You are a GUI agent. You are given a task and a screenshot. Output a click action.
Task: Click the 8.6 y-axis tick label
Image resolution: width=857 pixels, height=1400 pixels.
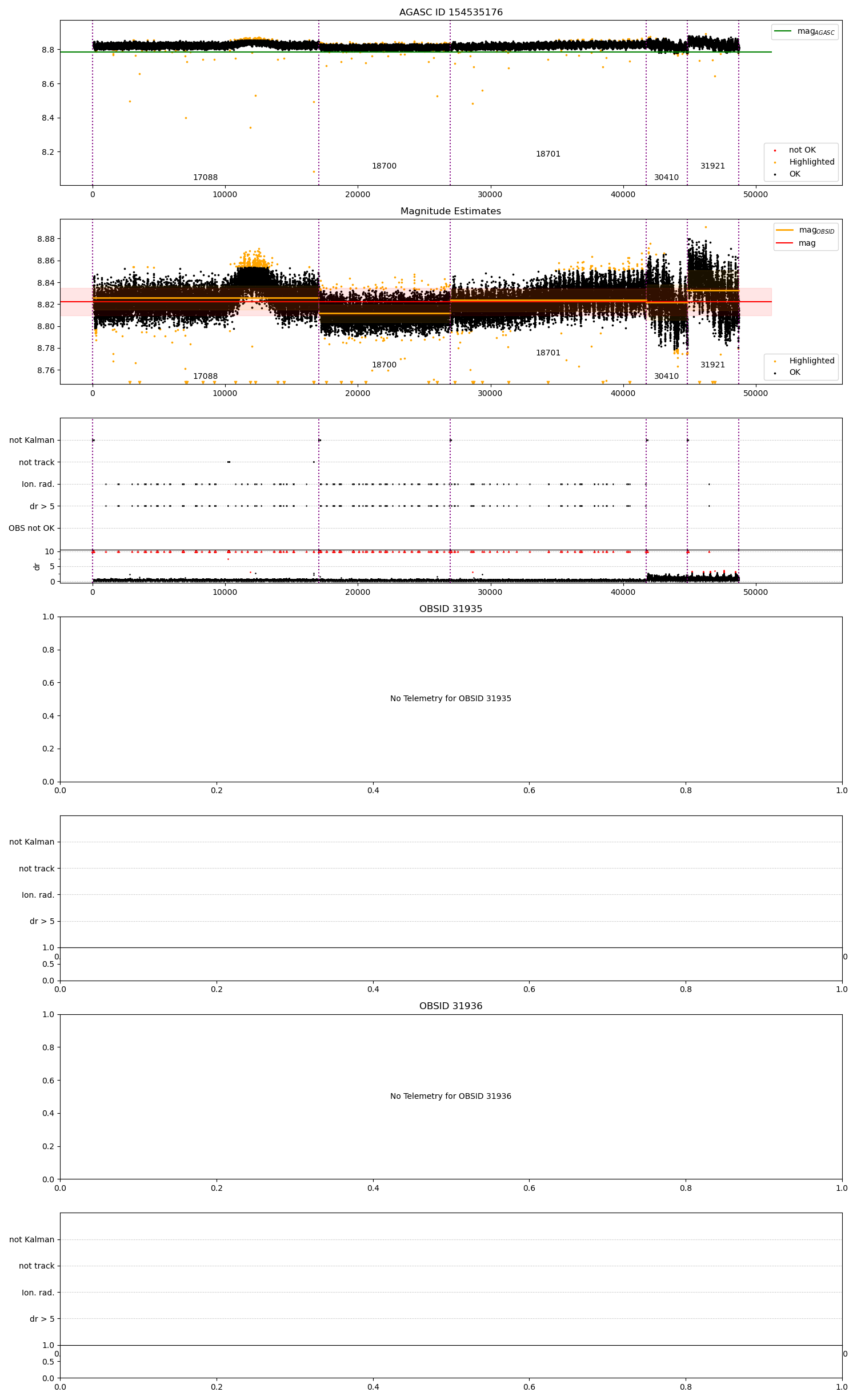(x=48, y=84)
